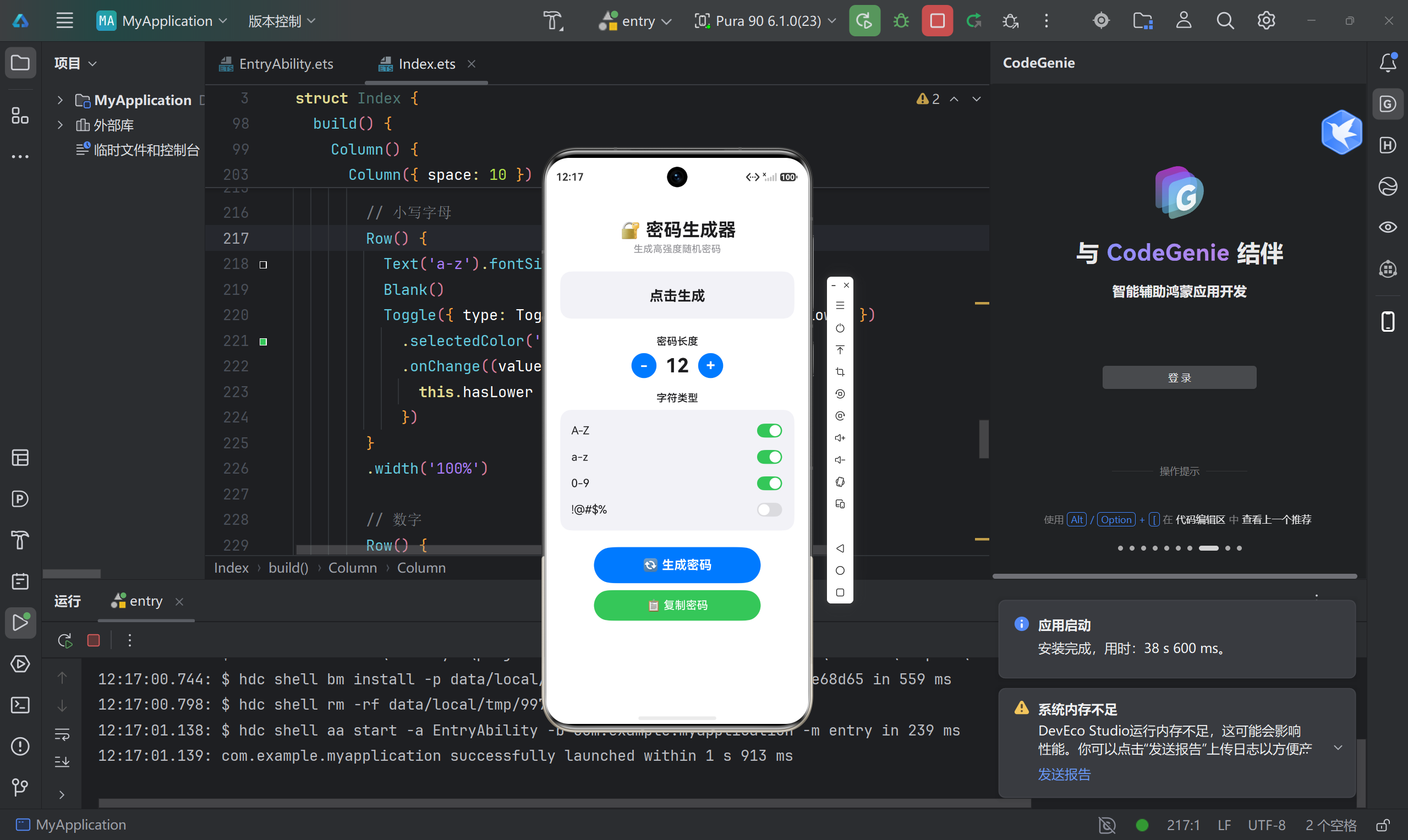Open search everywhere magnifier icon
1408x840 pixels.
click(x=1225, y=21)
